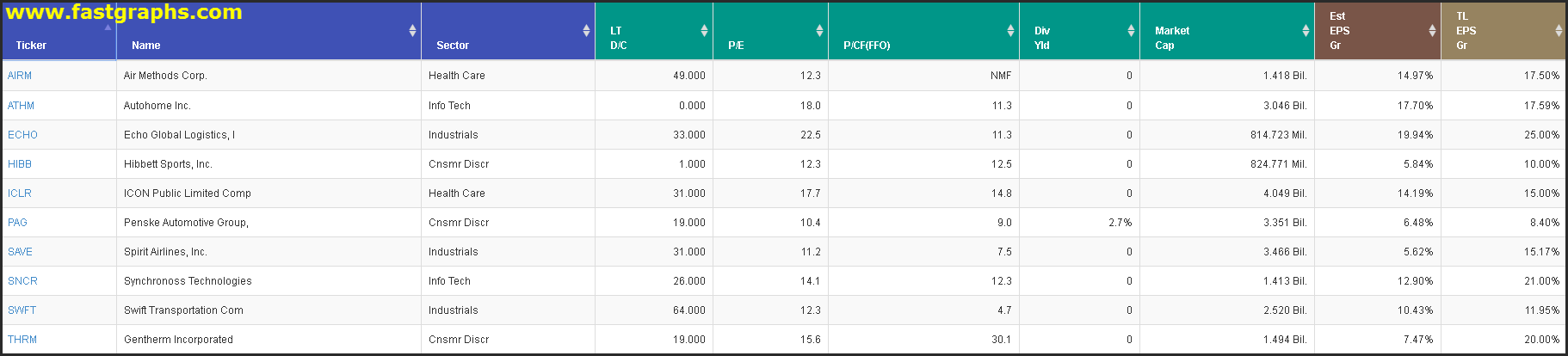Click the sort arrows in P/E column
The height and width of the screenshot is (356, 1568).
click(x=819, y=31)
